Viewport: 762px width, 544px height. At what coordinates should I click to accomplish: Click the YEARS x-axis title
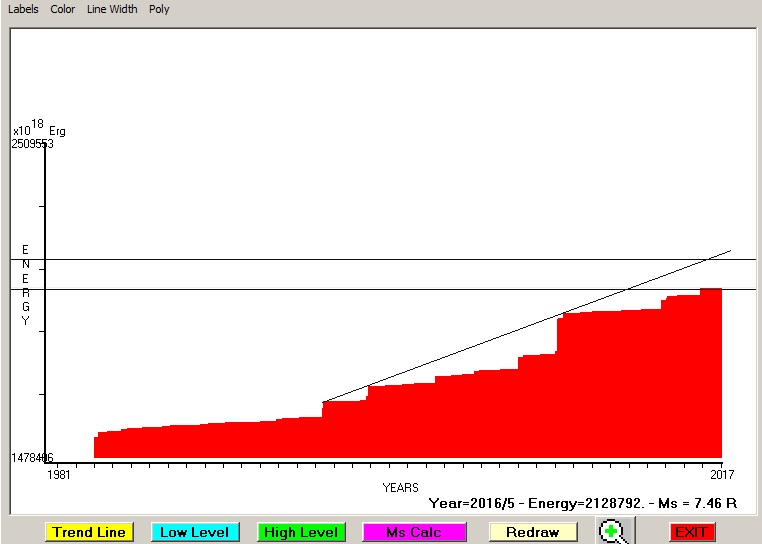pyautogui.click(x=400, y=488)
